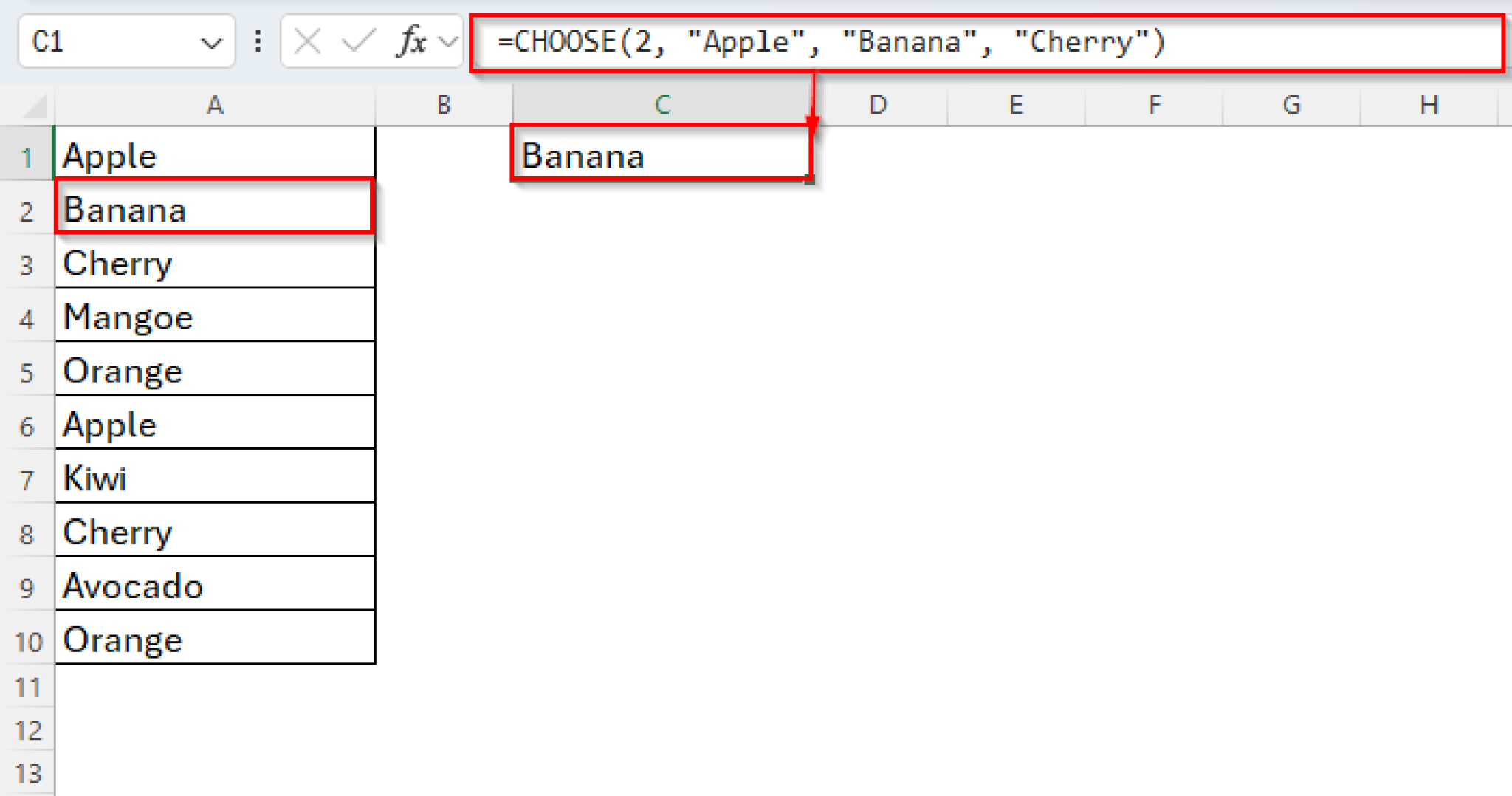1512x796 pixels.
Task: Select row header 10
Action: [27, 641]
